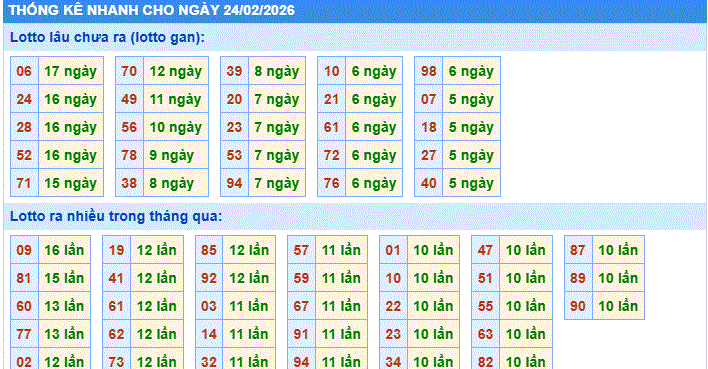
Task: Click number cell '98'
Action: point(429,71)
